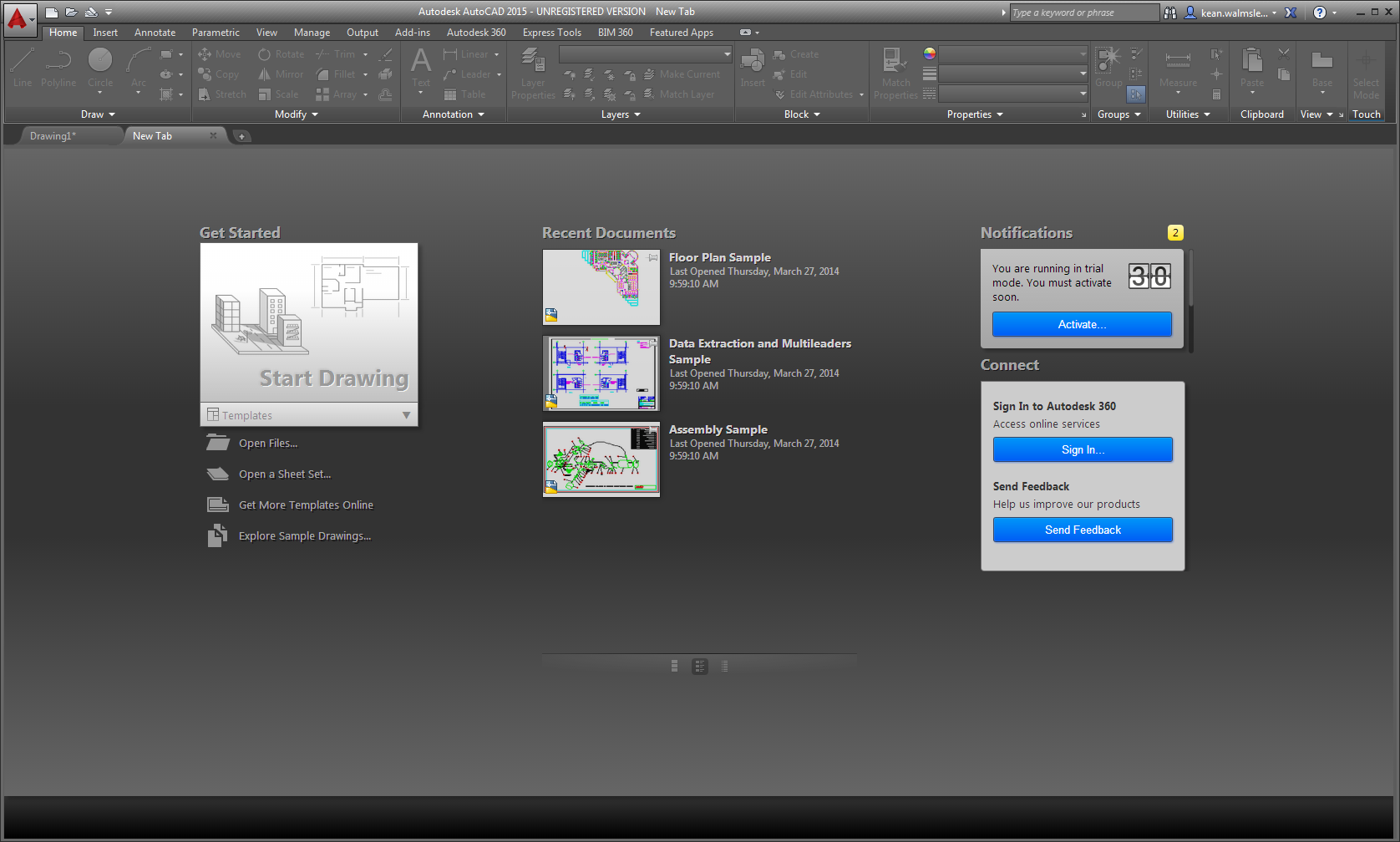The width and height of the screenshot is (1400, 842).
Task: Open Customize Quick Access Toolbar dropdown
Action: (x=109, y=13)
